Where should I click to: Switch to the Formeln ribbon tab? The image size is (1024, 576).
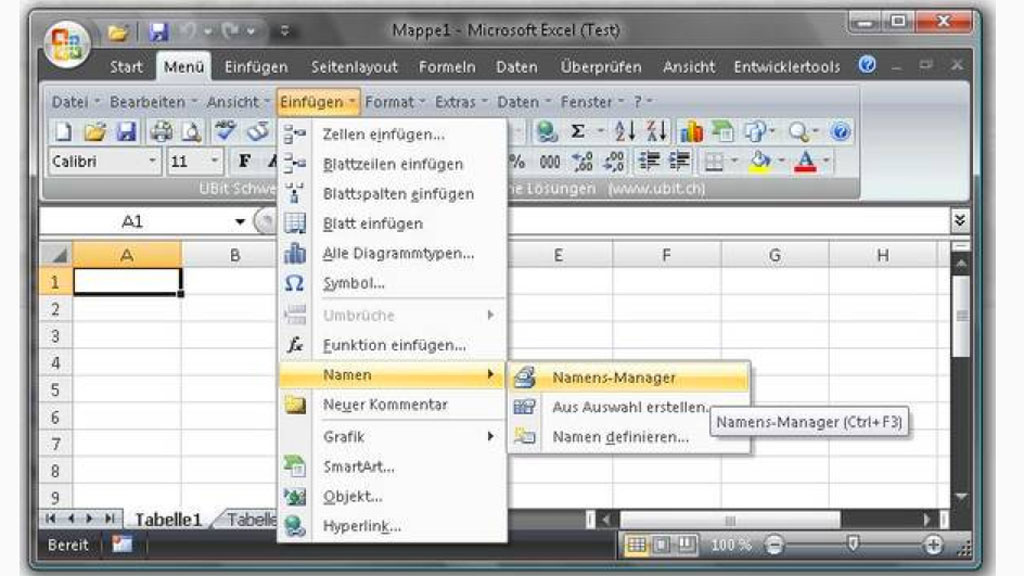click(x=449, y=67)
